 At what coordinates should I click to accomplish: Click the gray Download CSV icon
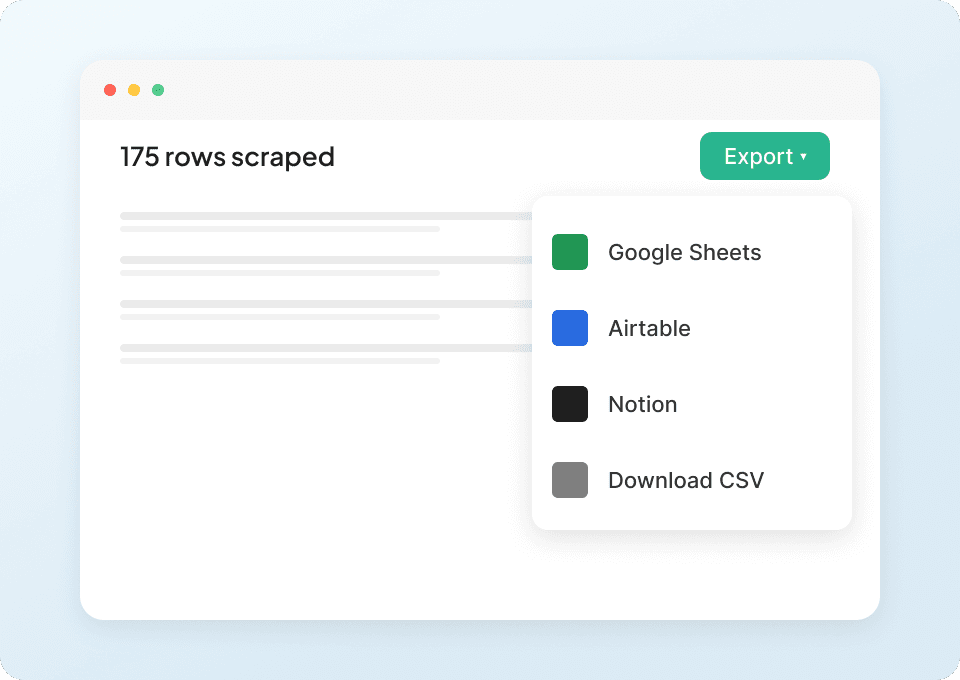point(570,480)
